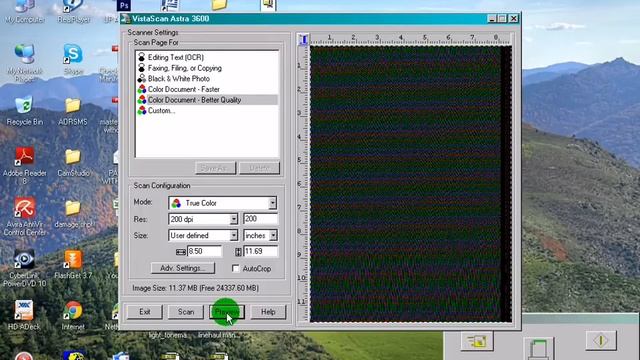The width and height of the screenshot is (640, 360).
Task: Click the Help button
Action: coord(268,312)
